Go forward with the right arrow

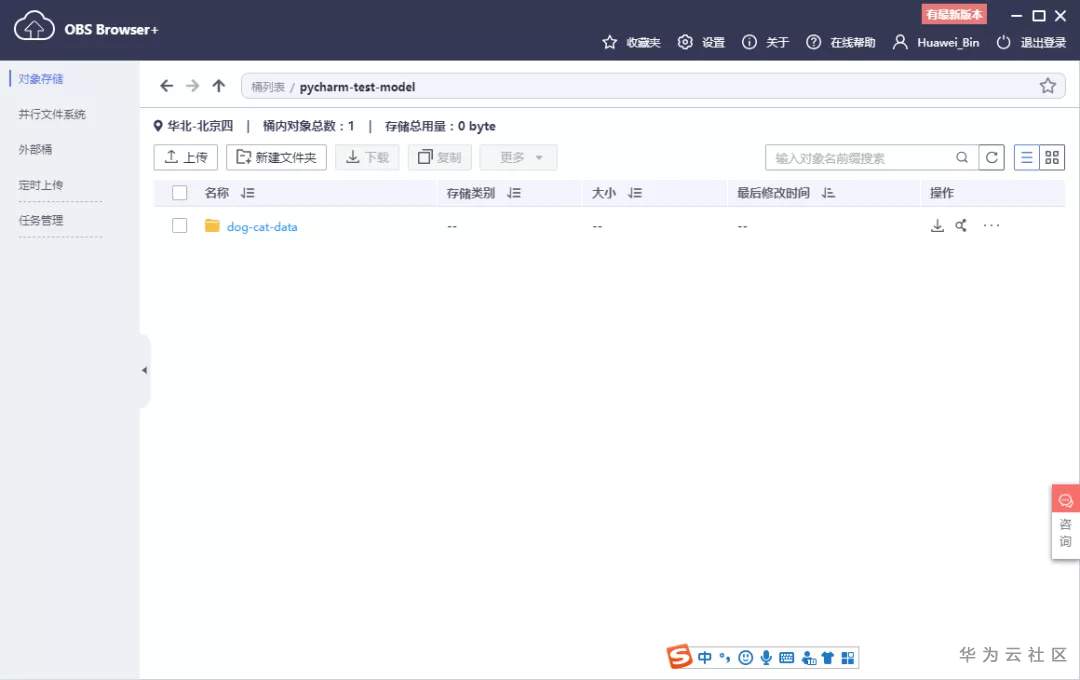pos(192,85)
